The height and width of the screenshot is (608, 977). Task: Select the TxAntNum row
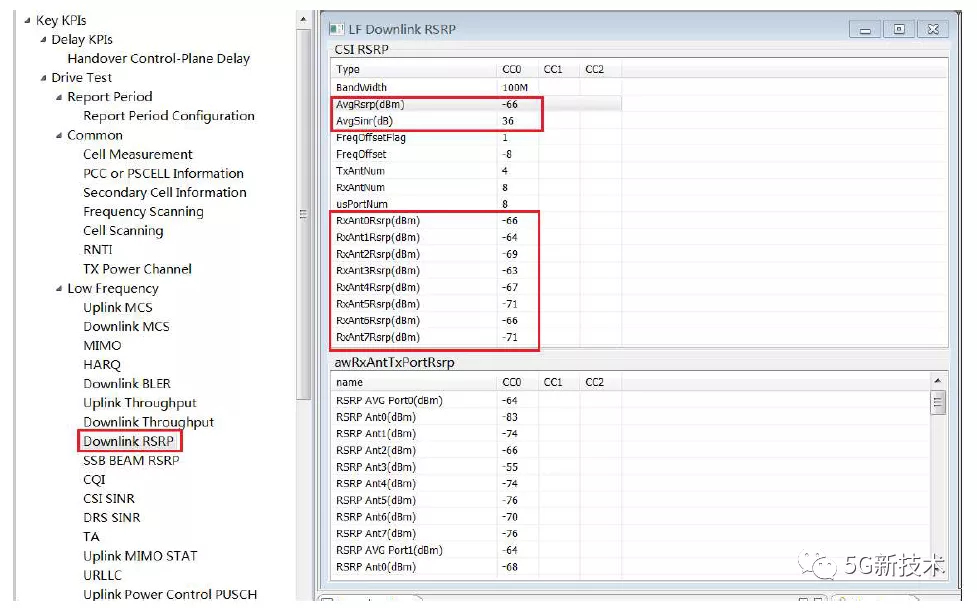click(476, 171)
